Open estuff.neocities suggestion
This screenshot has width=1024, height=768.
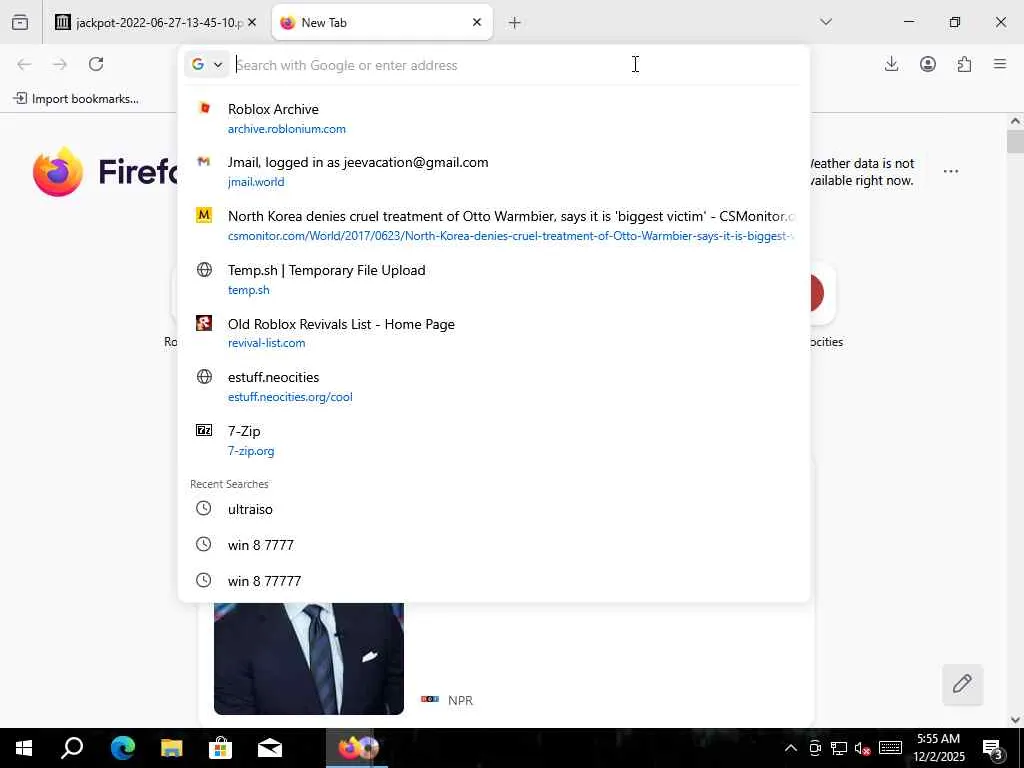pyautogui.click(x=494, y=387)
